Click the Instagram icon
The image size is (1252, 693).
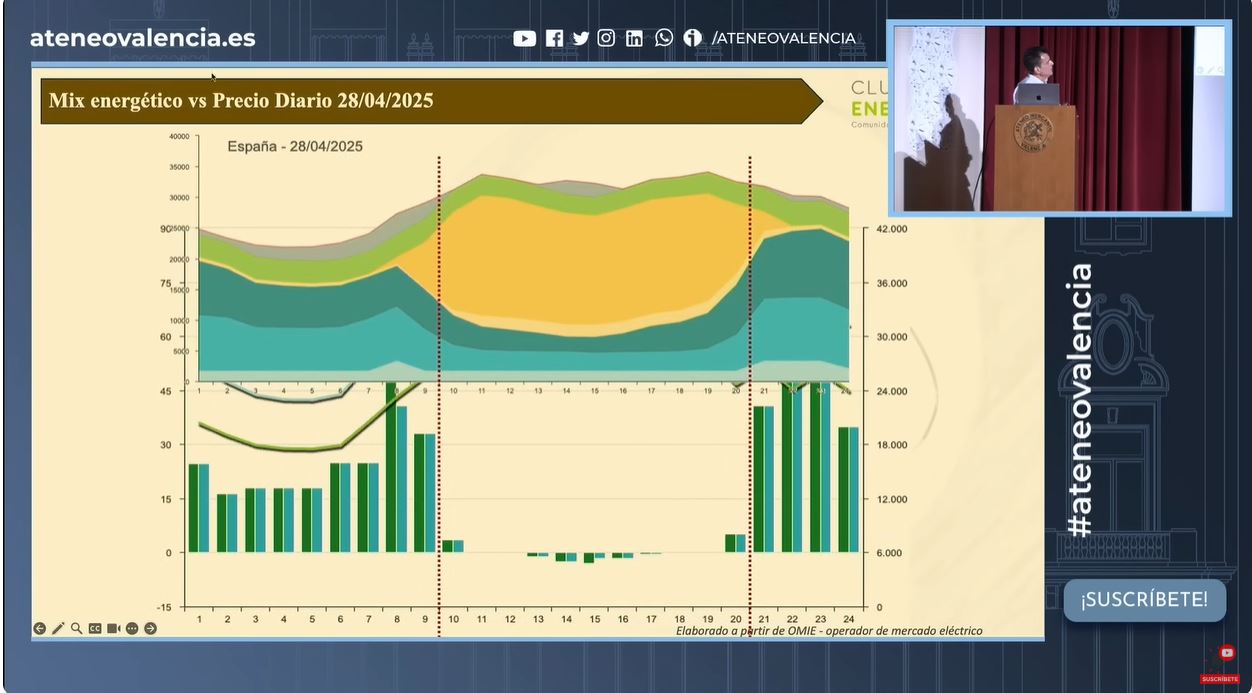(606, 38)
